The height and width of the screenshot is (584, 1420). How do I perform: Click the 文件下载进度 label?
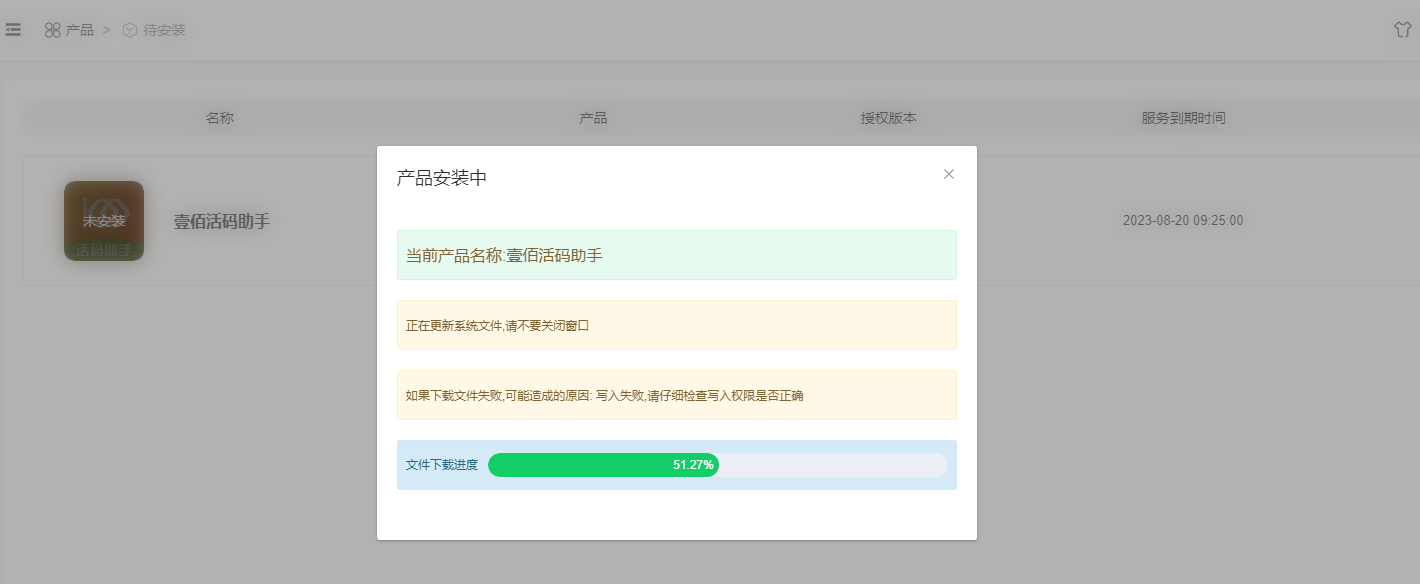tap(442, 465)
